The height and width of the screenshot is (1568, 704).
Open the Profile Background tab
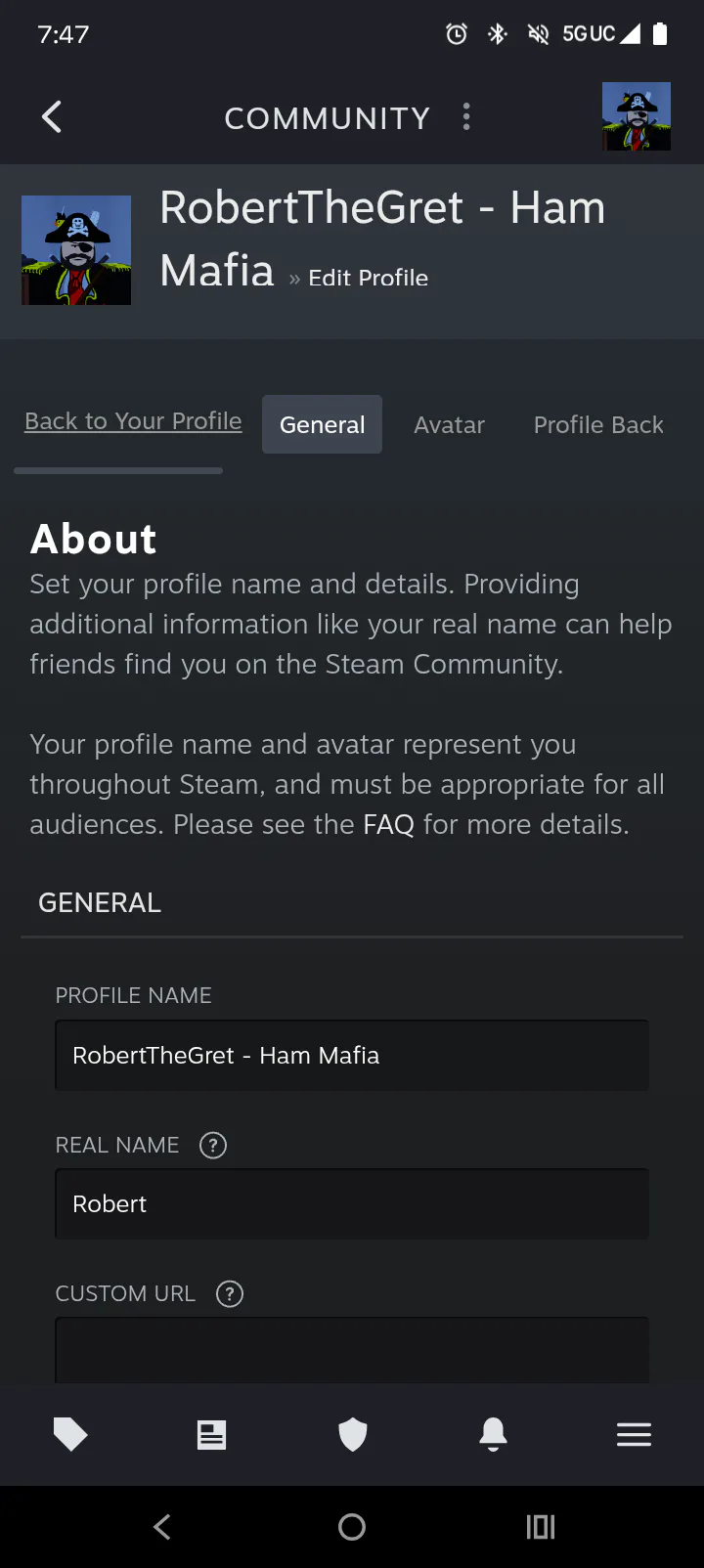click(x=598, y=425)
